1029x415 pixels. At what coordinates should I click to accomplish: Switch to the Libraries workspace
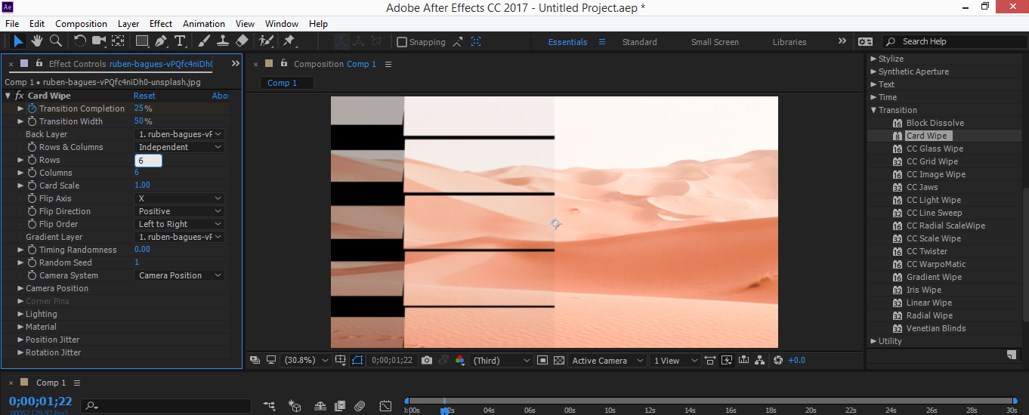[x=789, y=42]
